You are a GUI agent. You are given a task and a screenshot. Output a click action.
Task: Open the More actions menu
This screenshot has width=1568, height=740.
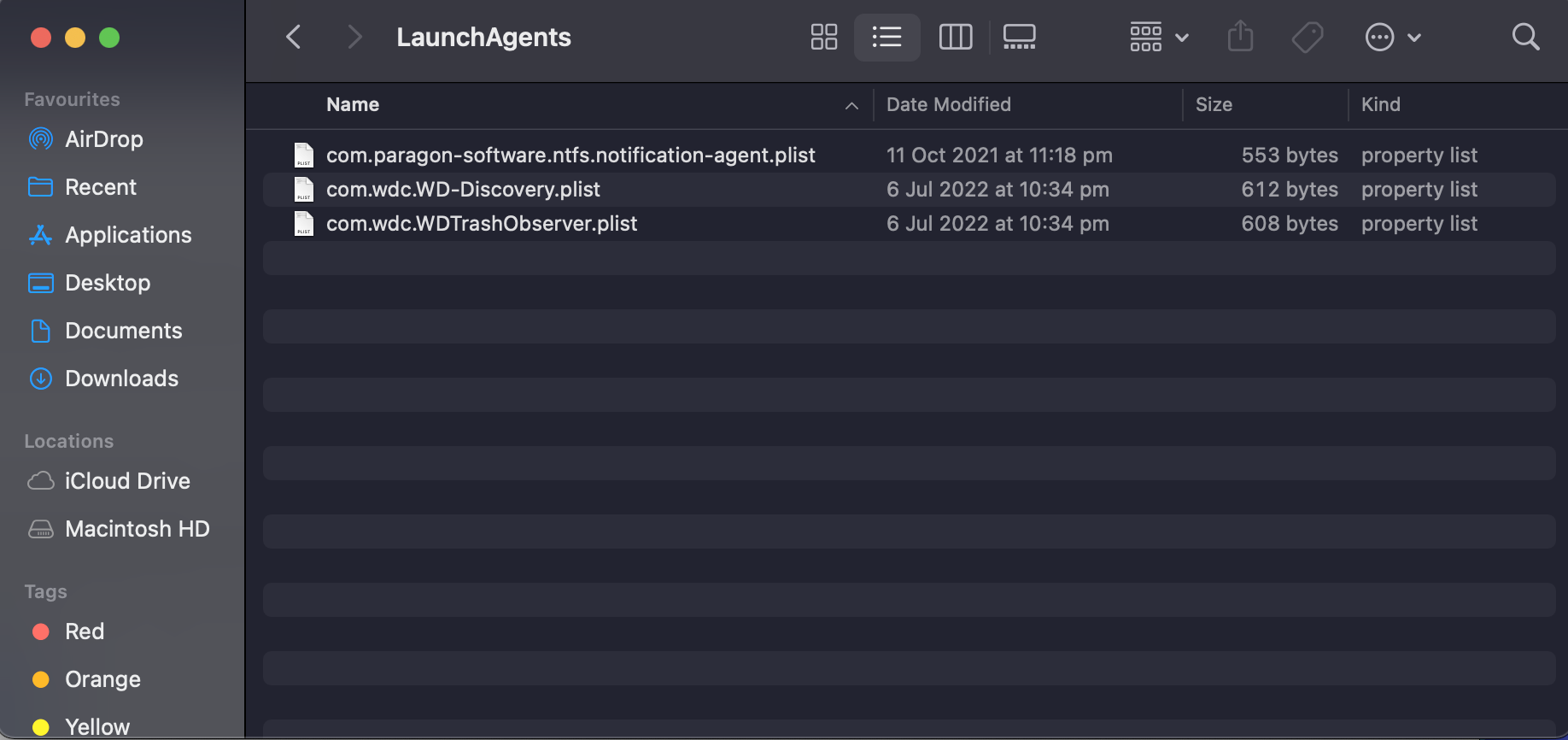click(x=1392, y=37)
